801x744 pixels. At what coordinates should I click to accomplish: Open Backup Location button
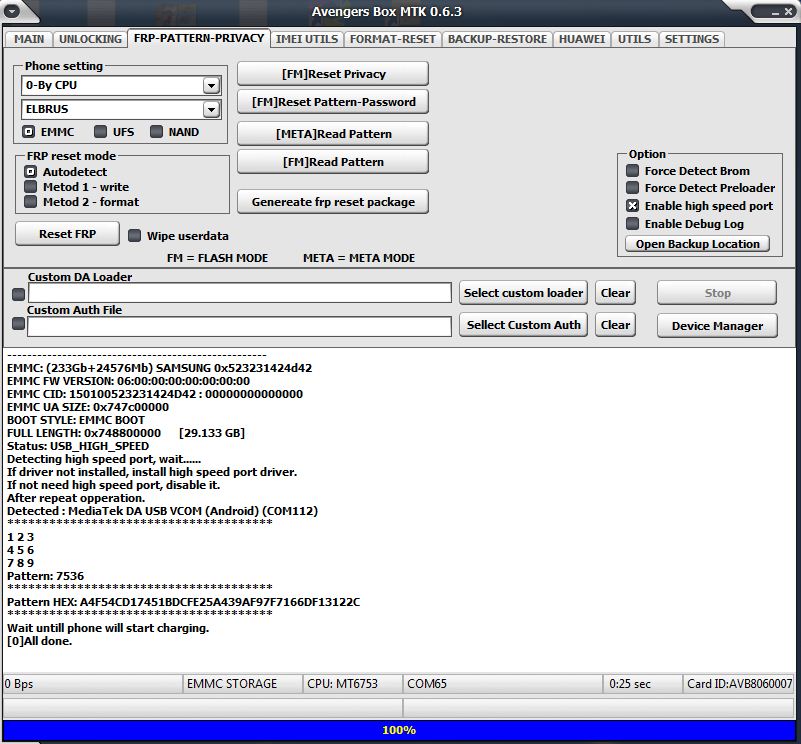coord(697,244)
